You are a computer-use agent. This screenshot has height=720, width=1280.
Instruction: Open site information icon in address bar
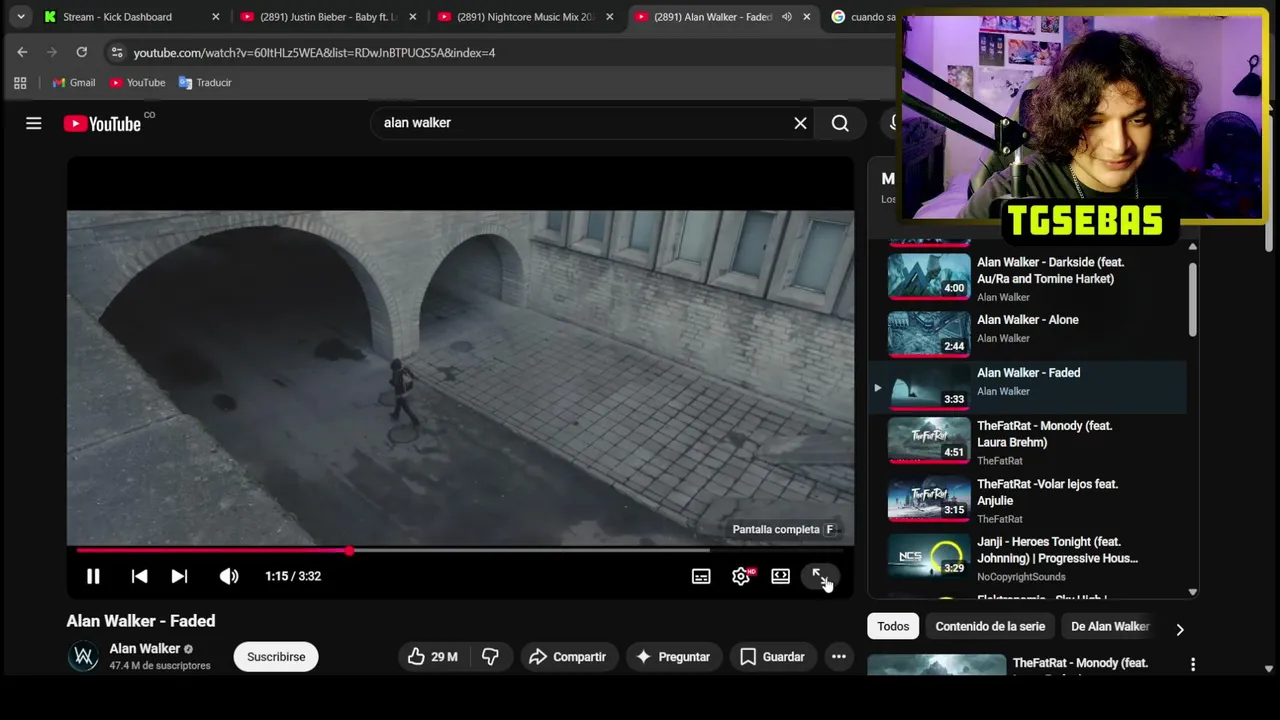pyautogui.click(x=117, y=52)
